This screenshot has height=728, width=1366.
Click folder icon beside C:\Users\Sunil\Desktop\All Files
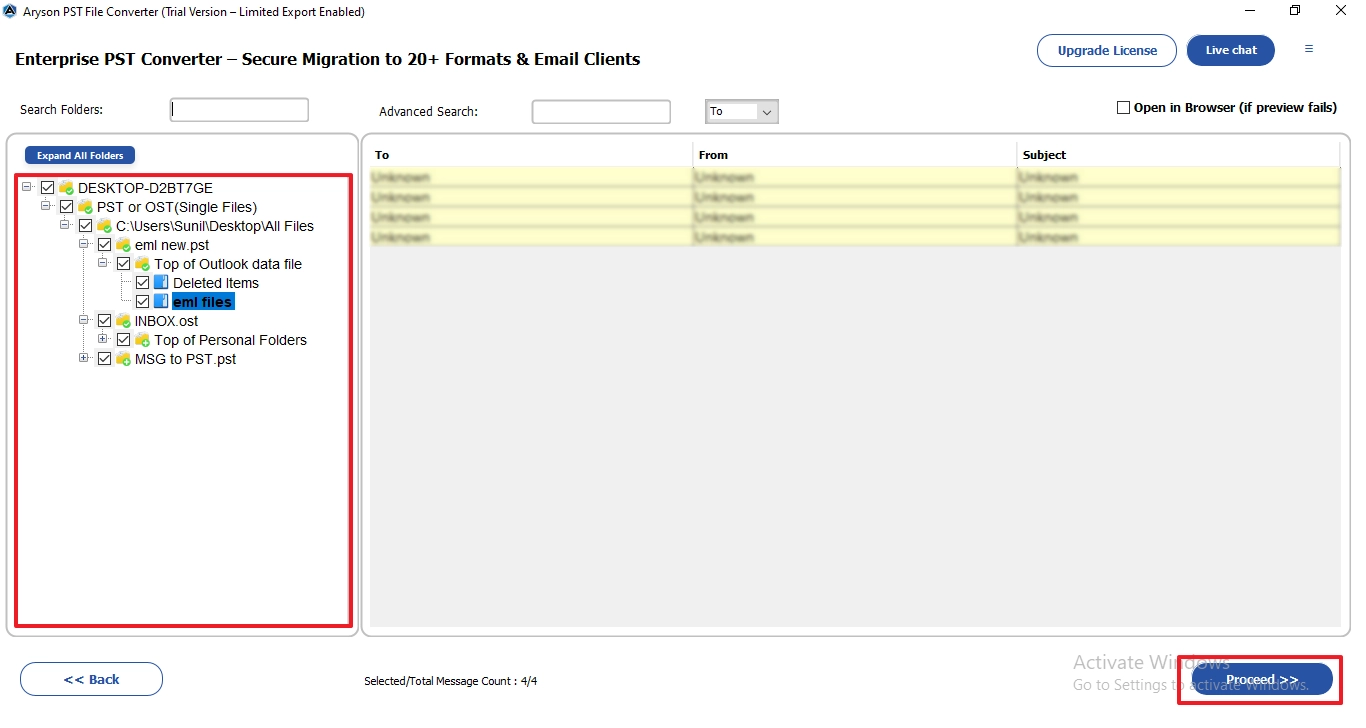point(105,226)
